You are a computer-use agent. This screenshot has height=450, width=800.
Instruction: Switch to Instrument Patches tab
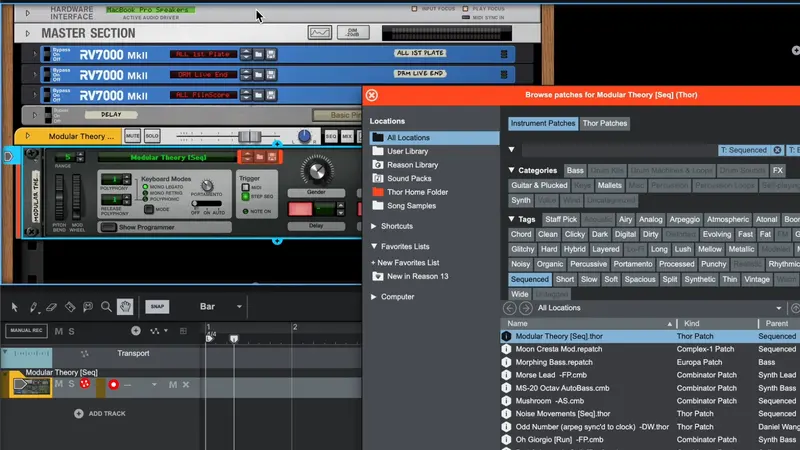tap(543, 123)
